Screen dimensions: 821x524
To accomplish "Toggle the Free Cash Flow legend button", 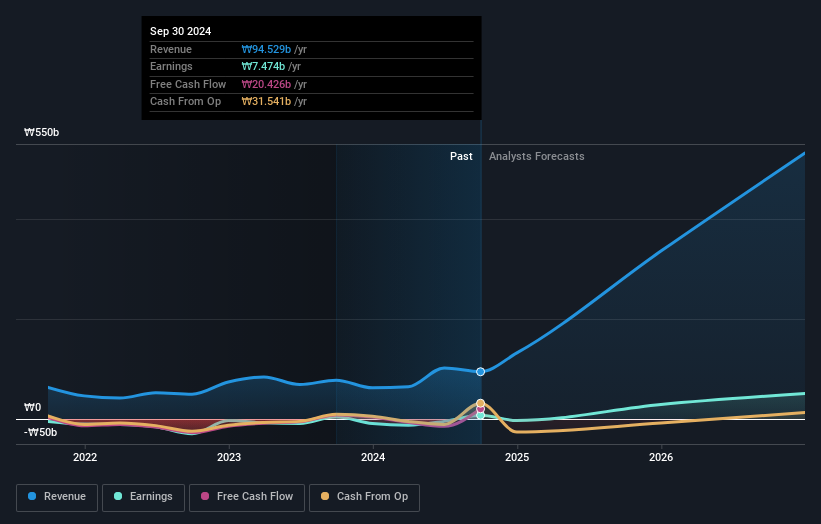I will point(247,497).
